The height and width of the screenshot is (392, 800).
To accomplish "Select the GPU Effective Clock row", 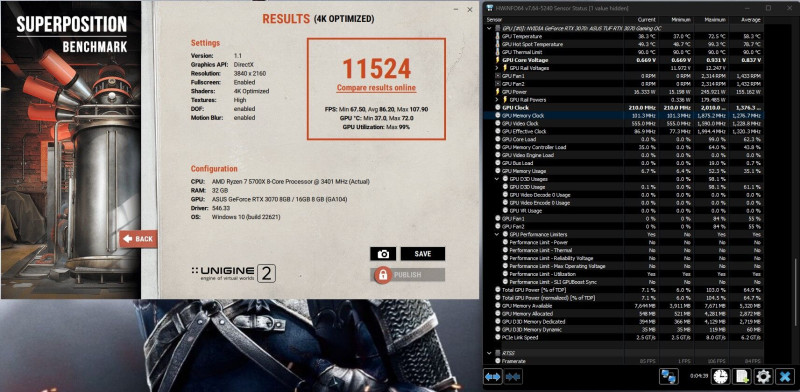I will click(x=623, y=132).
